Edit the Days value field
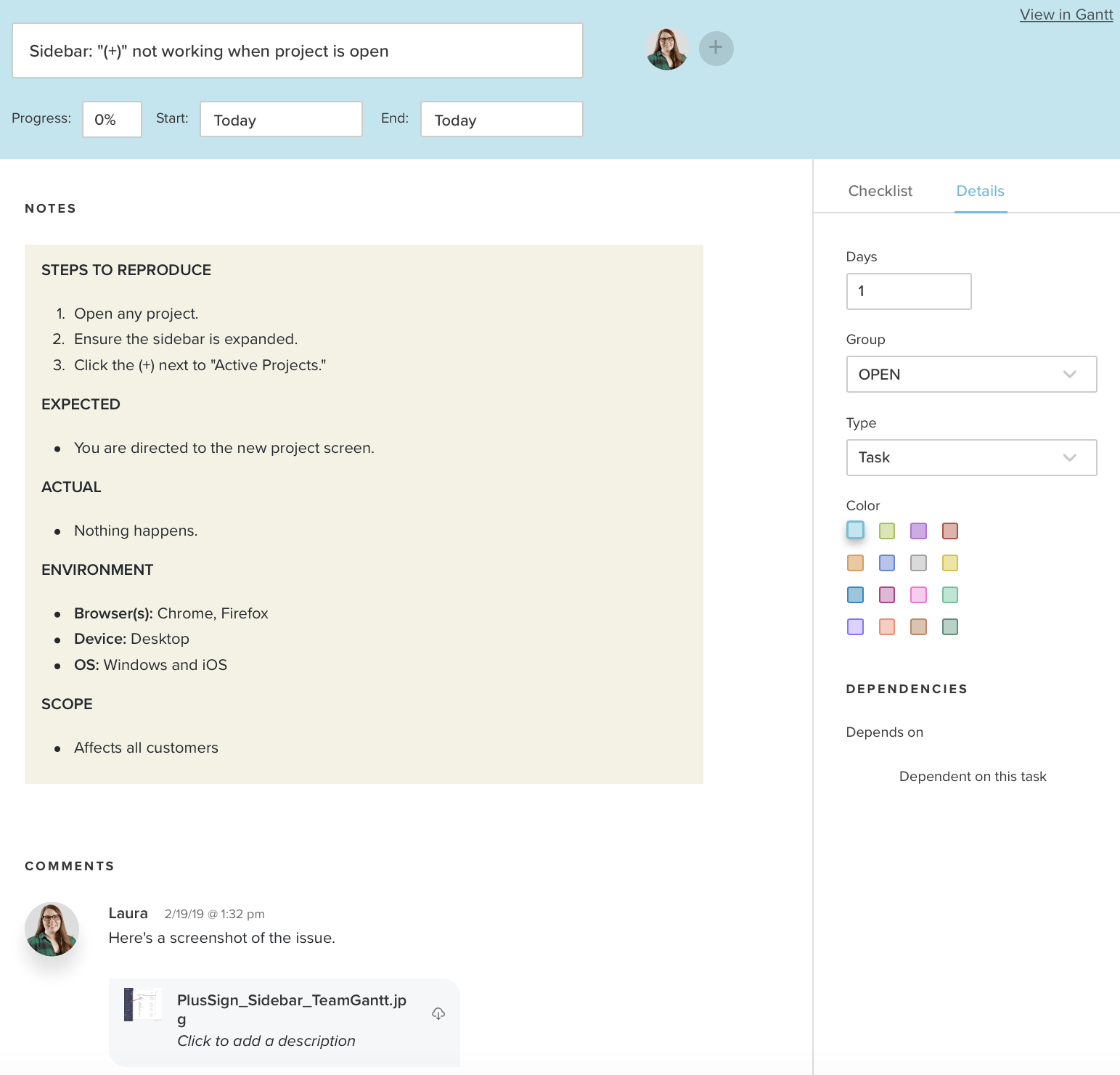 [908, 291]
